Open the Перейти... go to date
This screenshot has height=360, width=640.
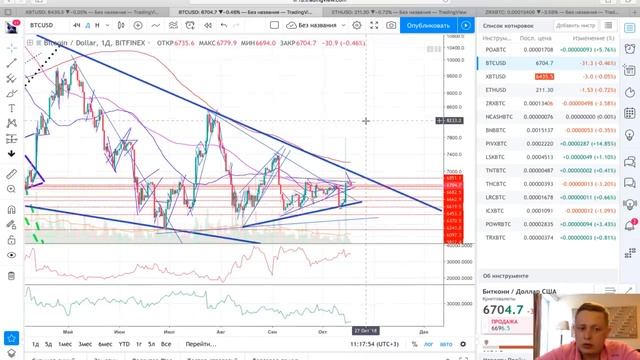pos(201,344)
